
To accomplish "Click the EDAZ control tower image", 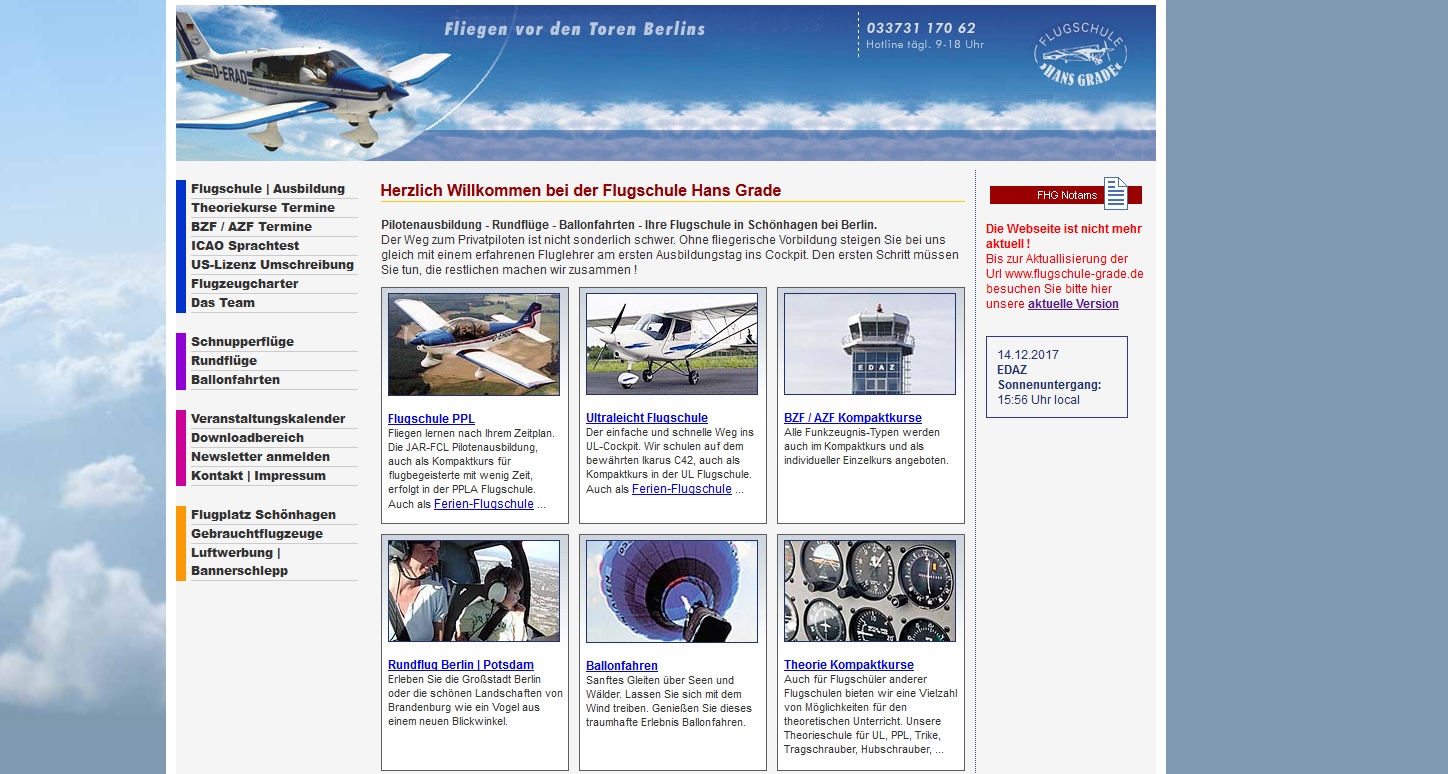I will click(870, 344).
